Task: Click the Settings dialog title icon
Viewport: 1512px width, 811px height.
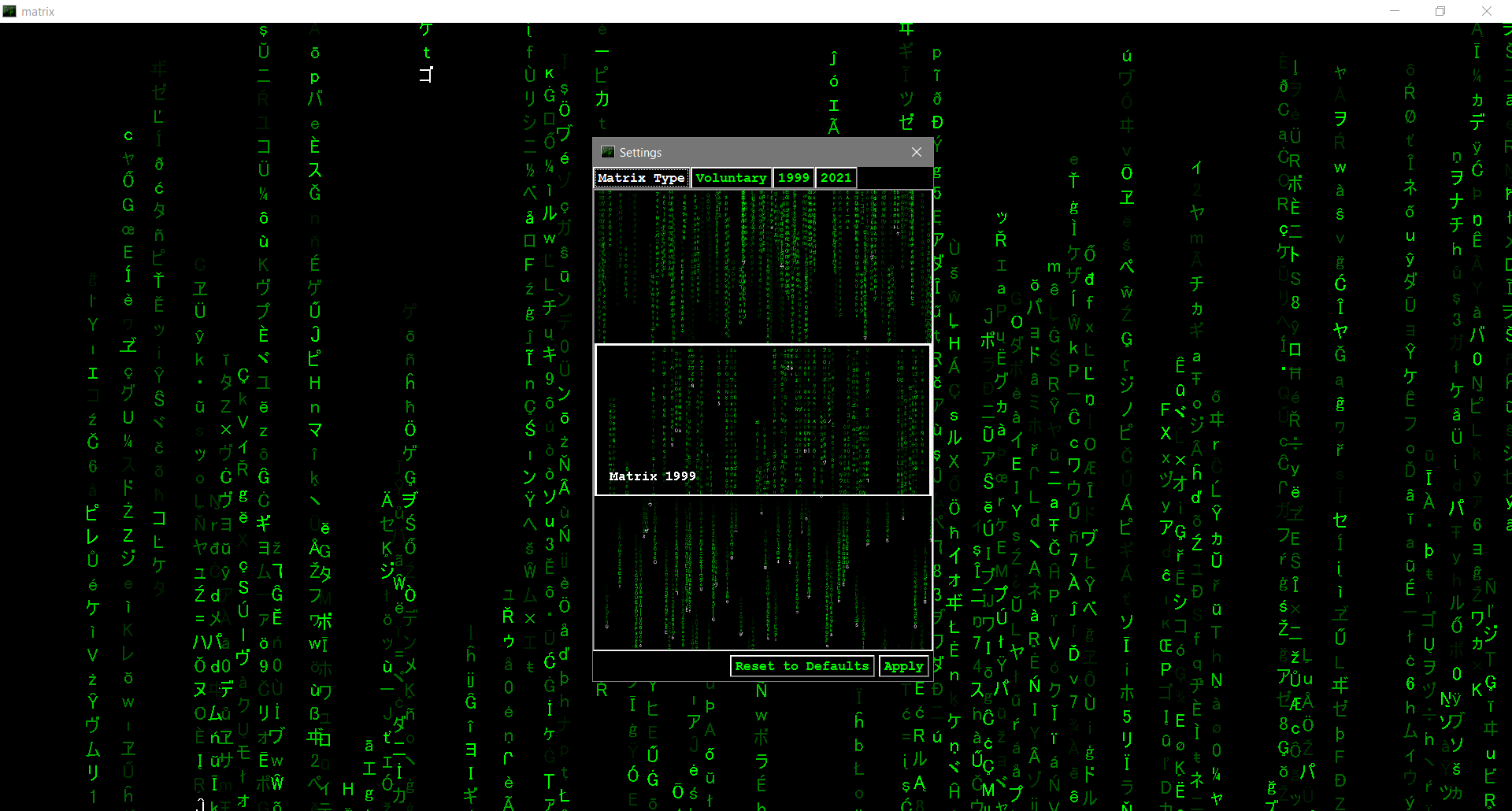Action: 607,152
